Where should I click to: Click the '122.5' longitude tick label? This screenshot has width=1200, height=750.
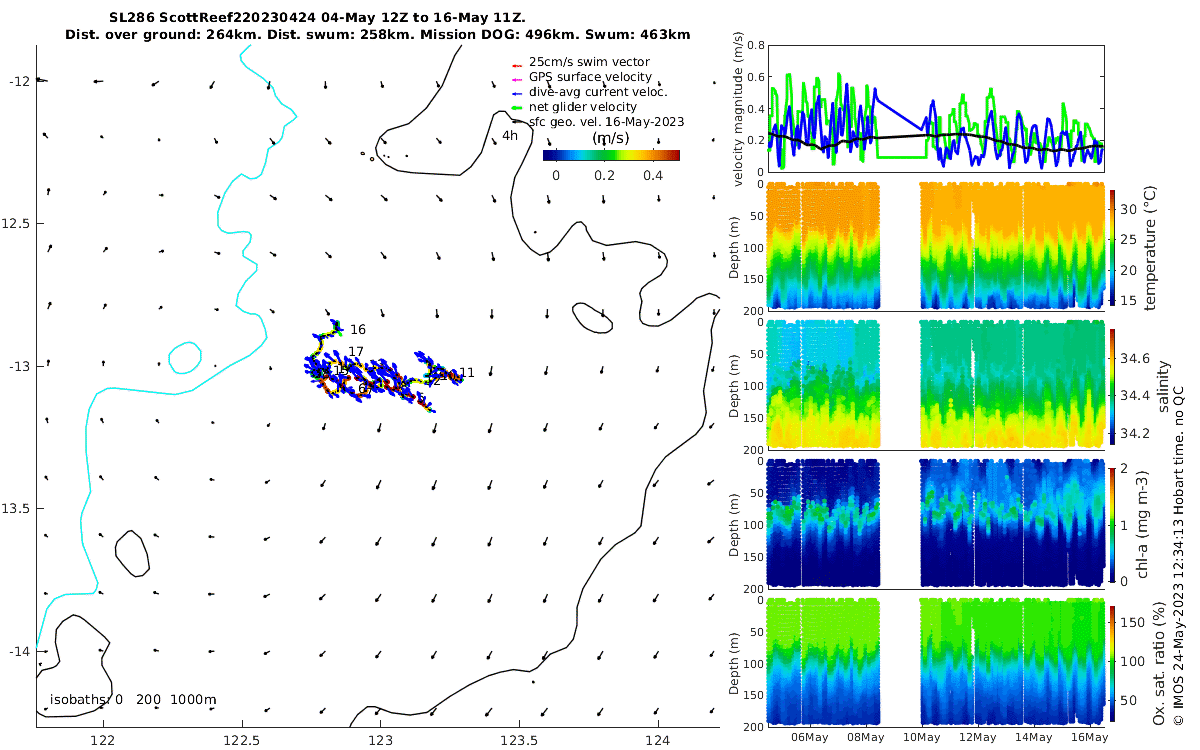point(241,741)
